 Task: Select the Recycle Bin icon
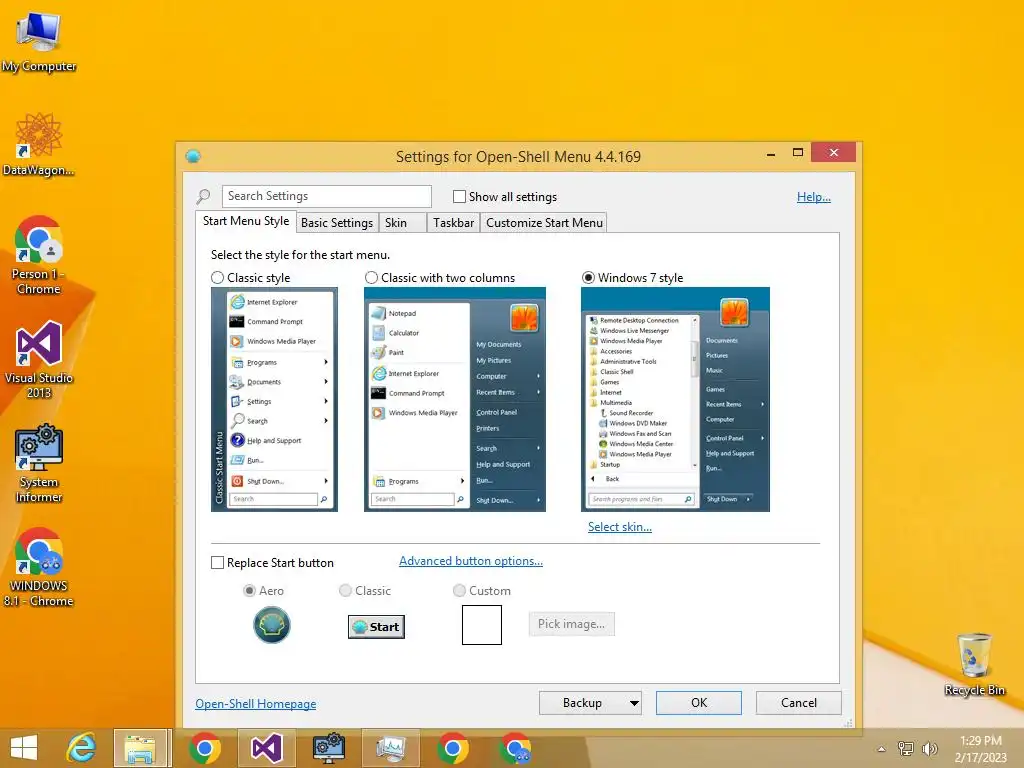[974, 664]
